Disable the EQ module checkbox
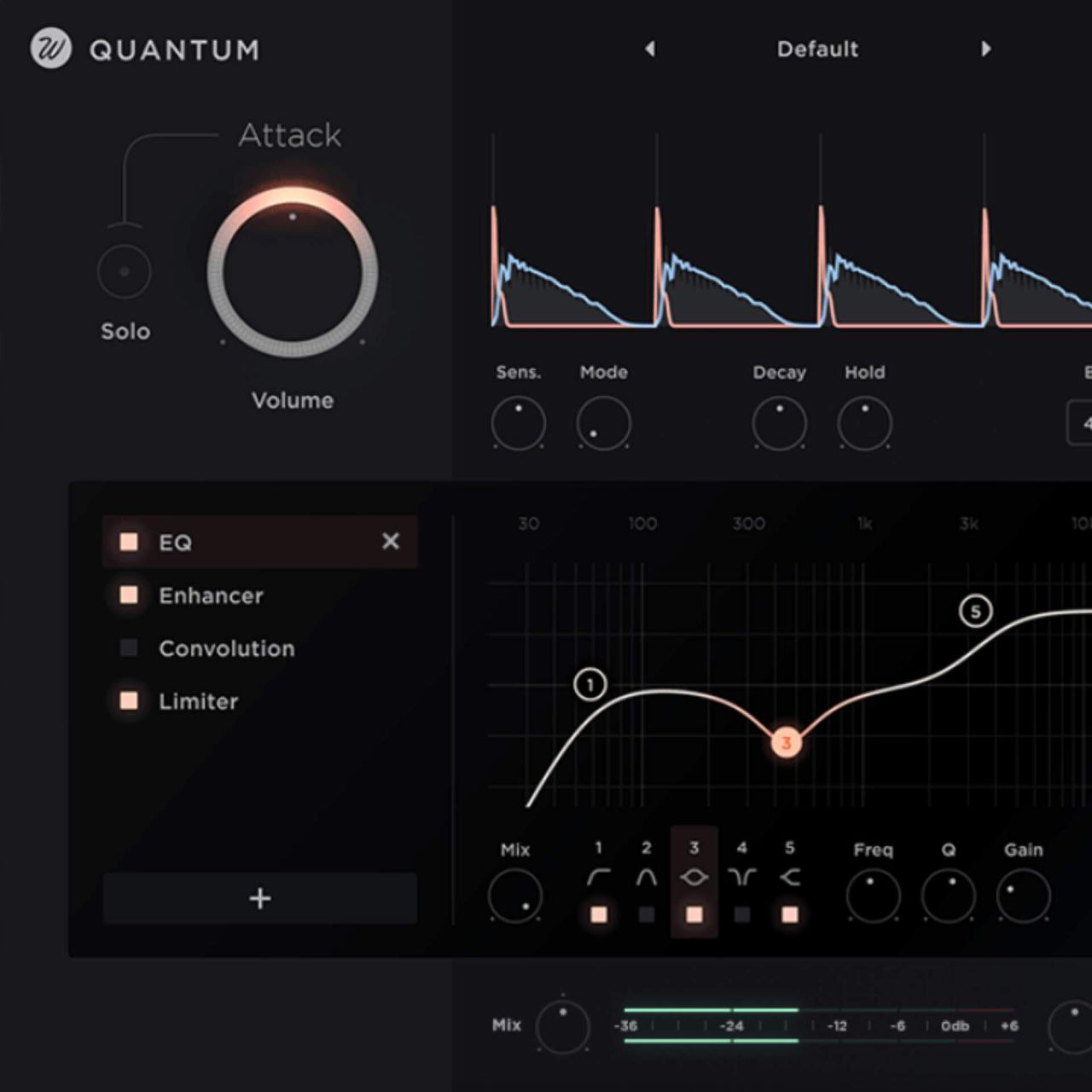This screenshot has width=1092, height=1092. click(129, 542)
